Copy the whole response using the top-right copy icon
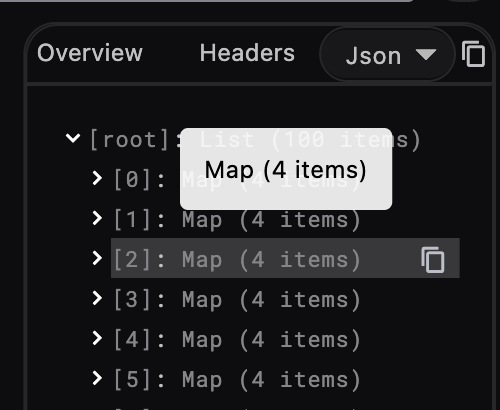The height and width of the screenshot is (410, 500). tap(473, 54)
